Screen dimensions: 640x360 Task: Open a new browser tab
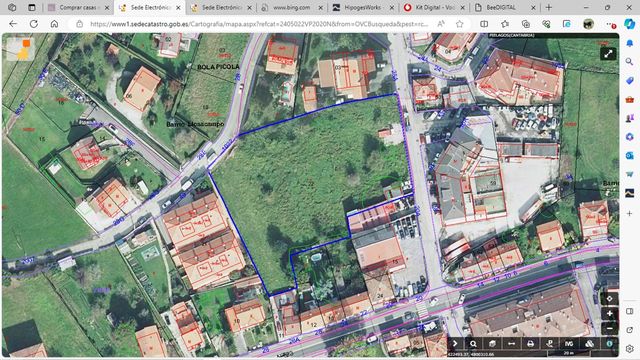549,7
